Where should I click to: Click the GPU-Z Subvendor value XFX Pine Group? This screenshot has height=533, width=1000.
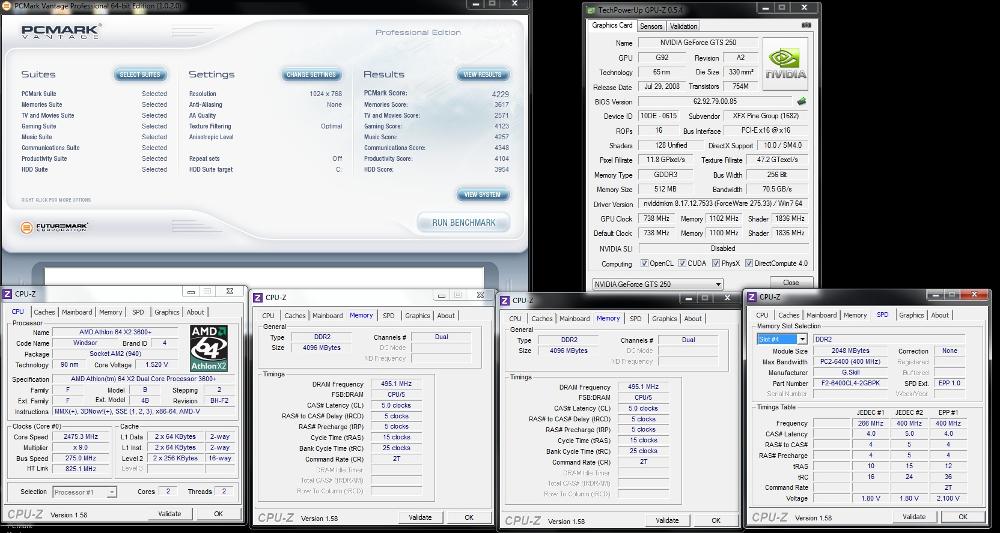pyautogui.click(x=767, y=116)
